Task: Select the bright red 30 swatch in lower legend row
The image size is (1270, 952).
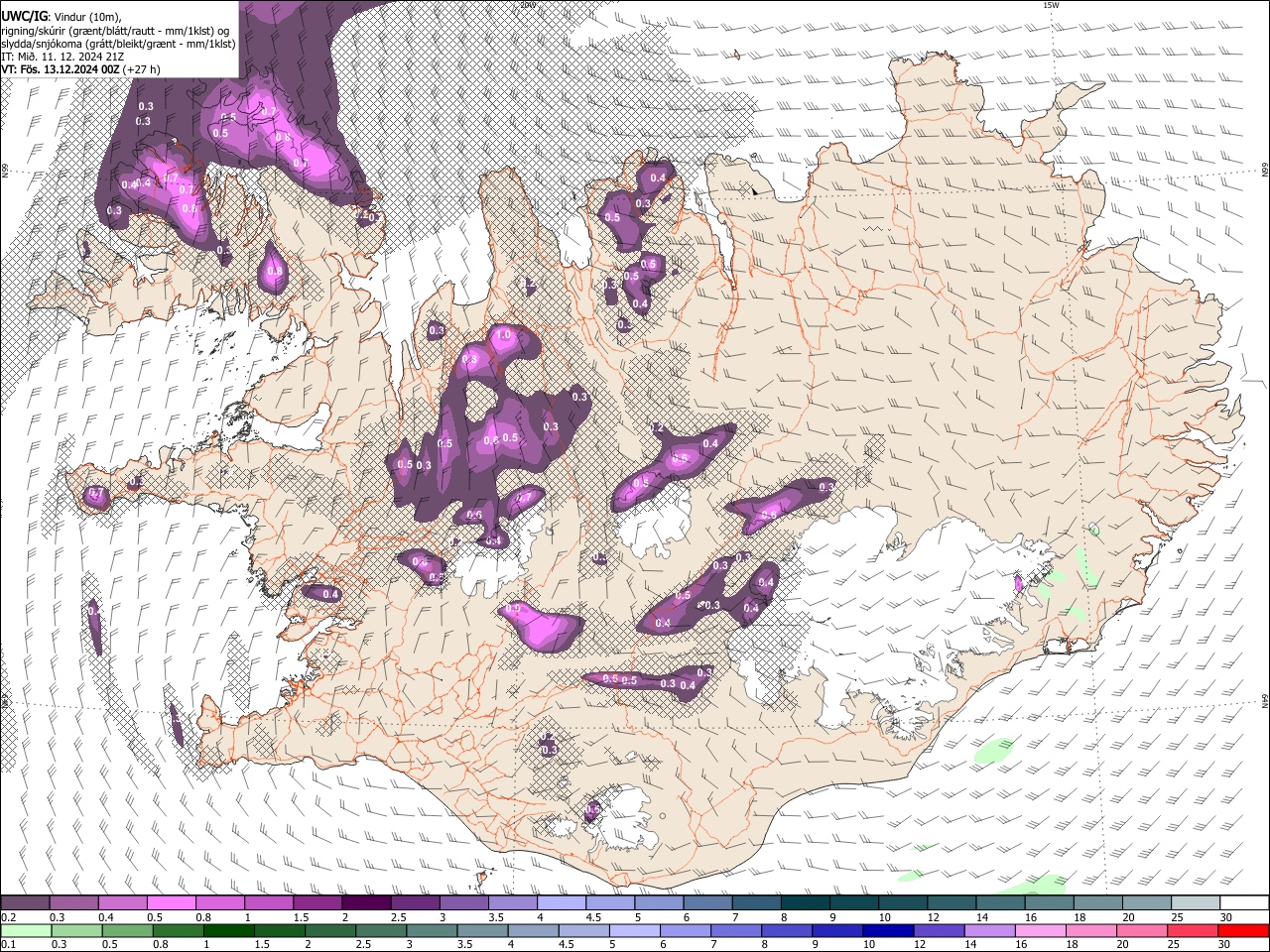Action: 1243,930
